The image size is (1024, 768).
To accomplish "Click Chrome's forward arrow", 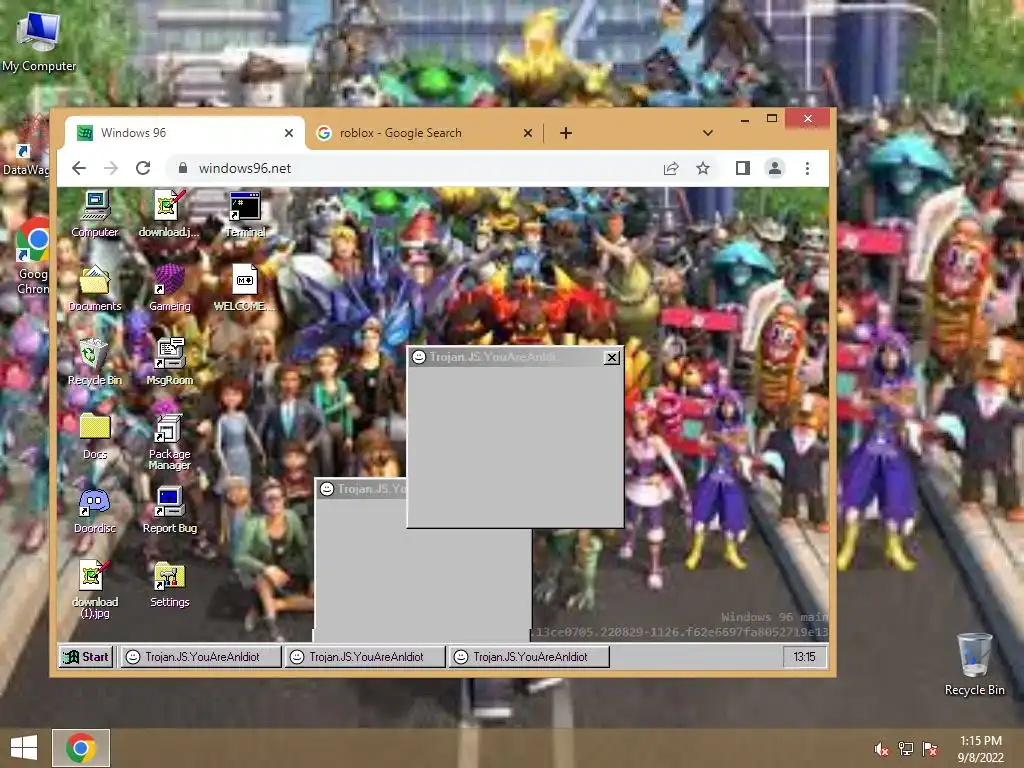I will (111, 168).
